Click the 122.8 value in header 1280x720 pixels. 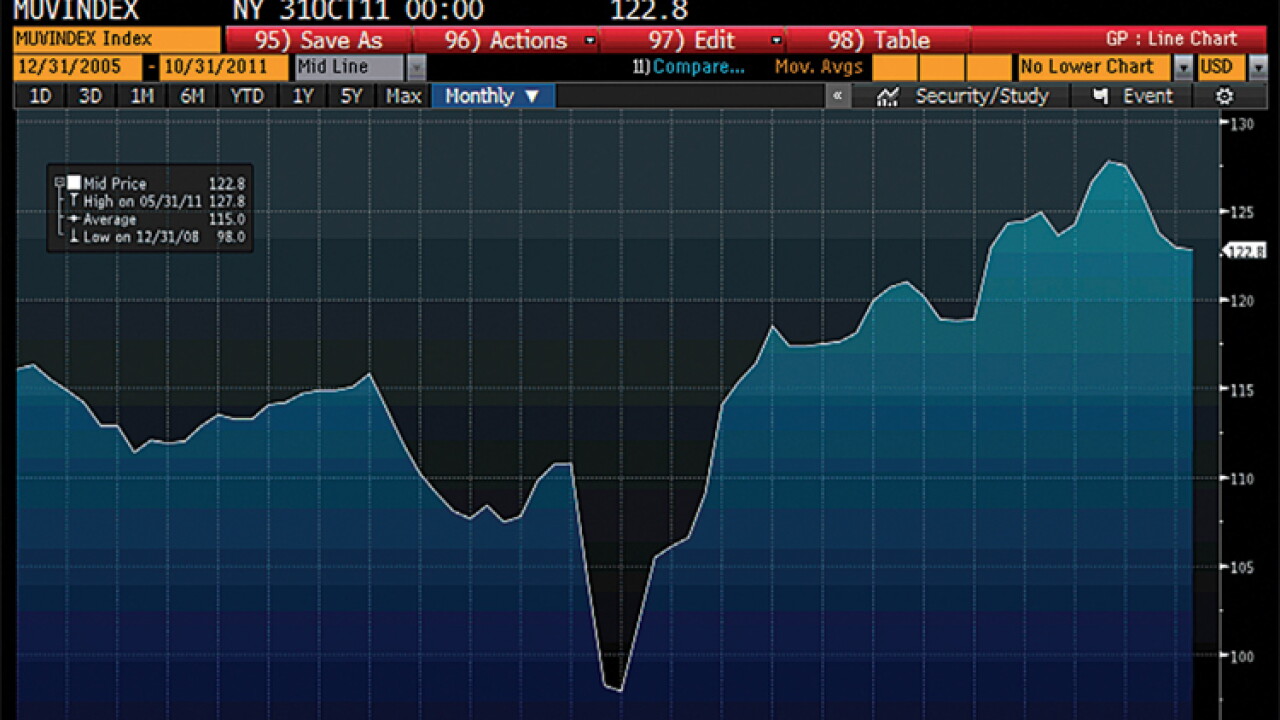pyautogui.click(x=648, y=11)
